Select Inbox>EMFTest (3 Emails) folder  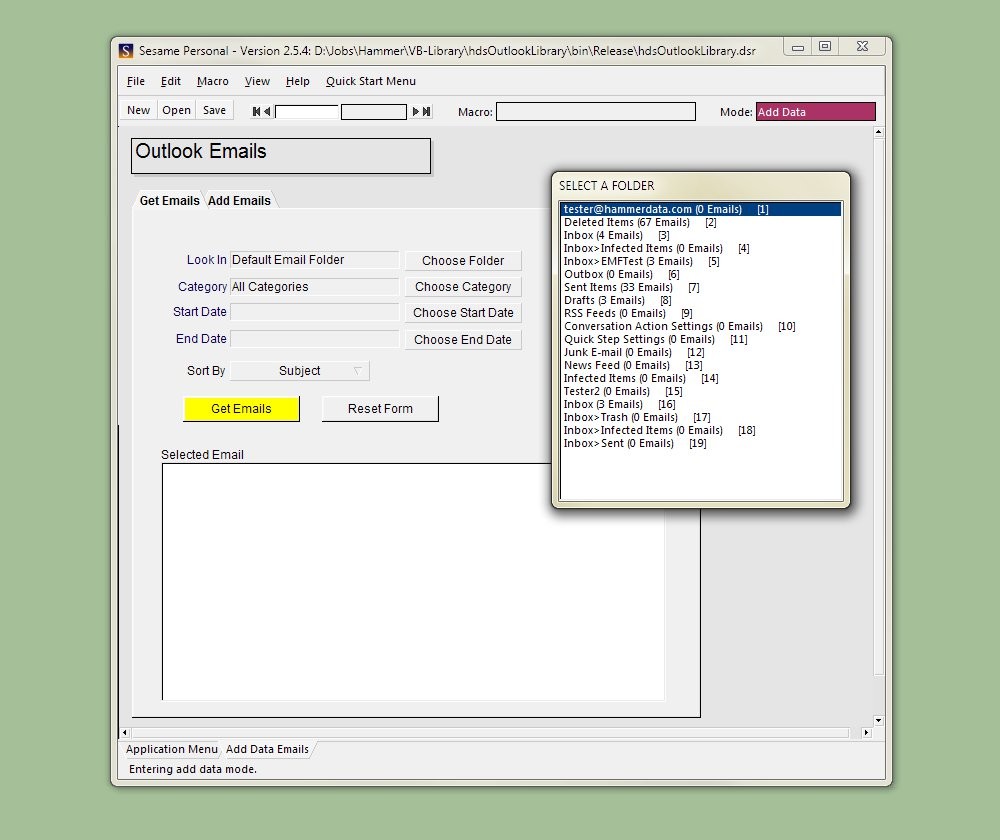coord(700,262)
